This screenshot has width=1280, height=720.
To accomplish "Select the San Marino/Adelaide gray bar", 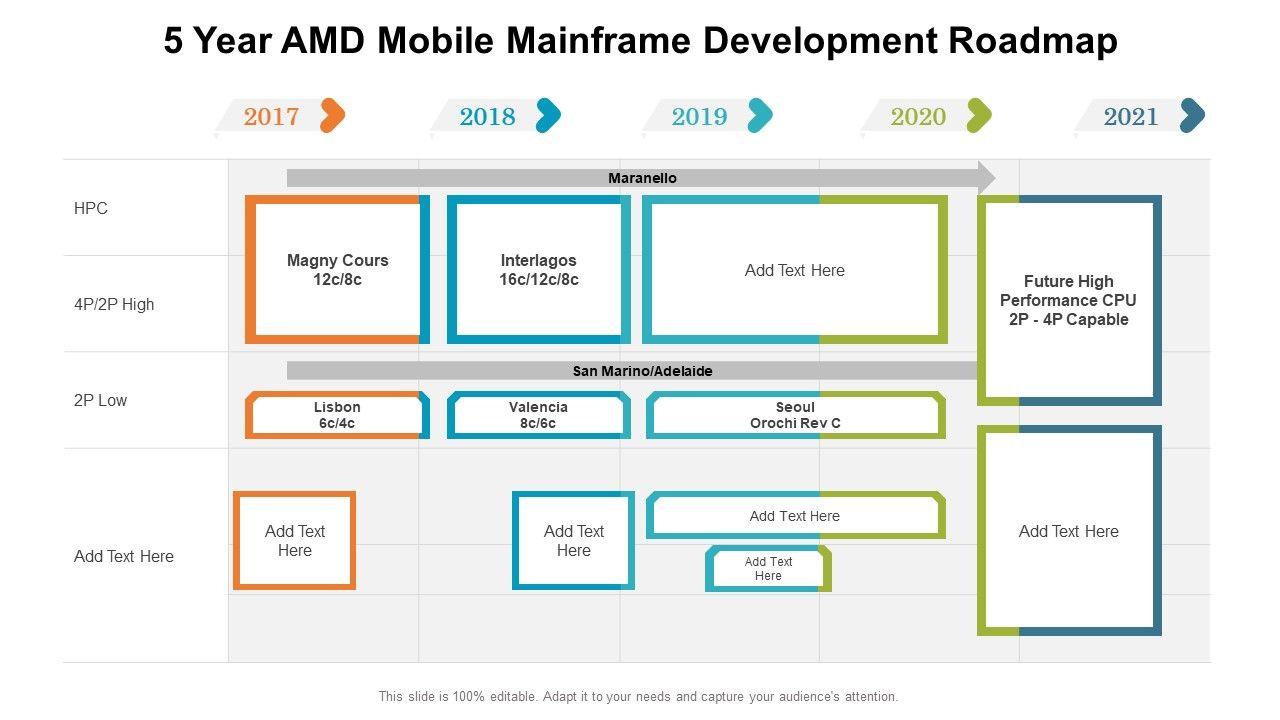I will pos(640,371).
